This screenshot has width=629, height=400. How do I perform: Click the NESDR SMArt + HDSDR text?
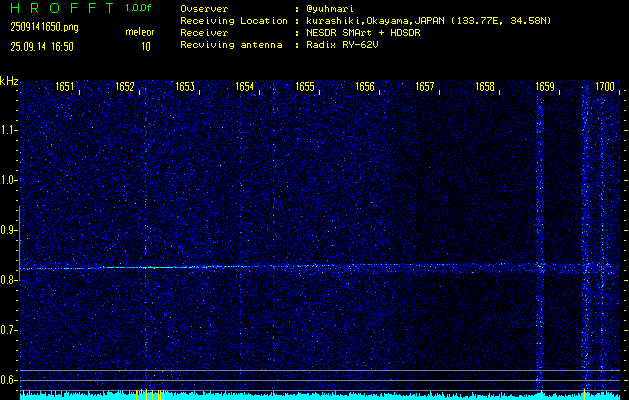point(363,33)
